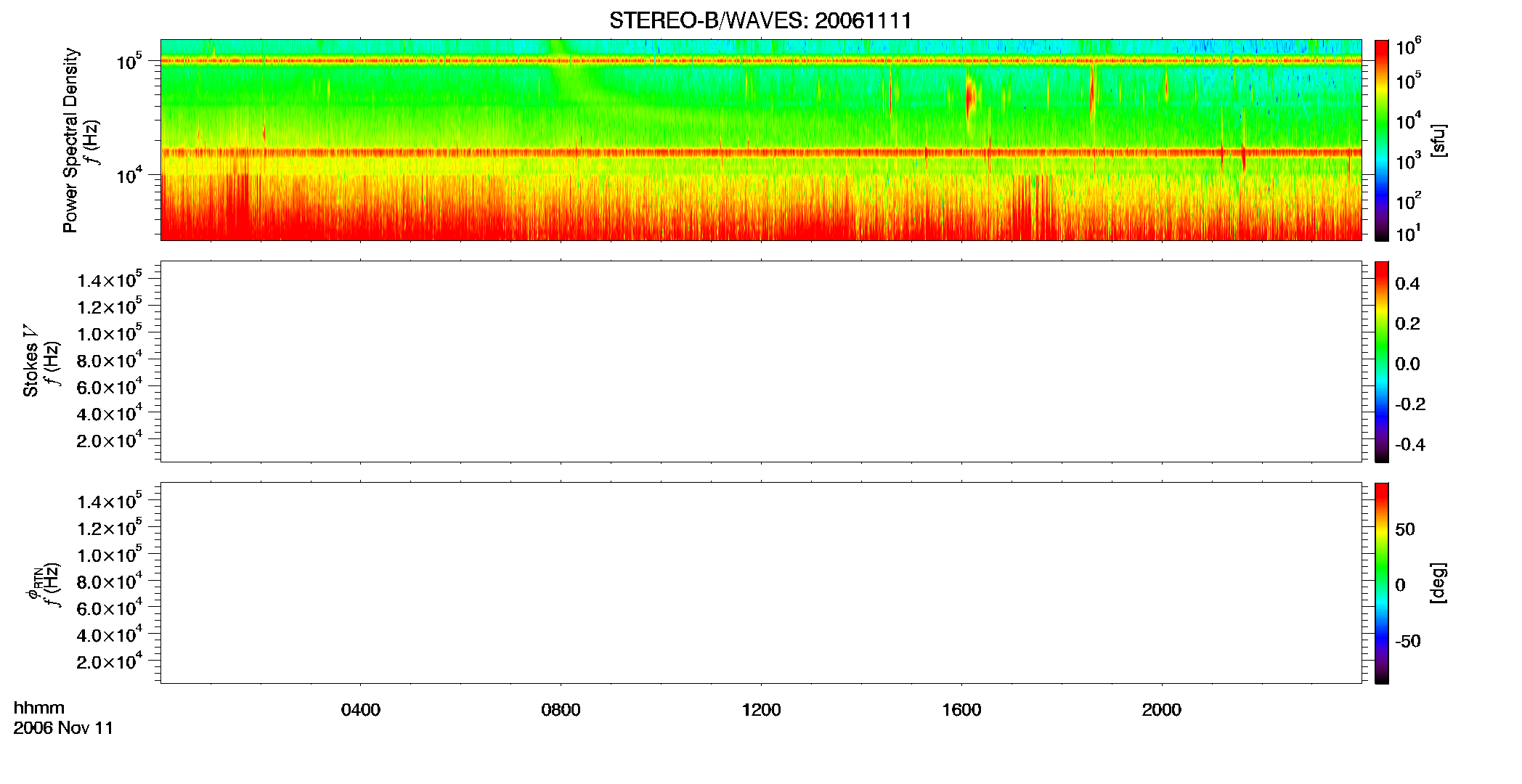
Task: Click the 0800 time axis label
Action: 561,710
